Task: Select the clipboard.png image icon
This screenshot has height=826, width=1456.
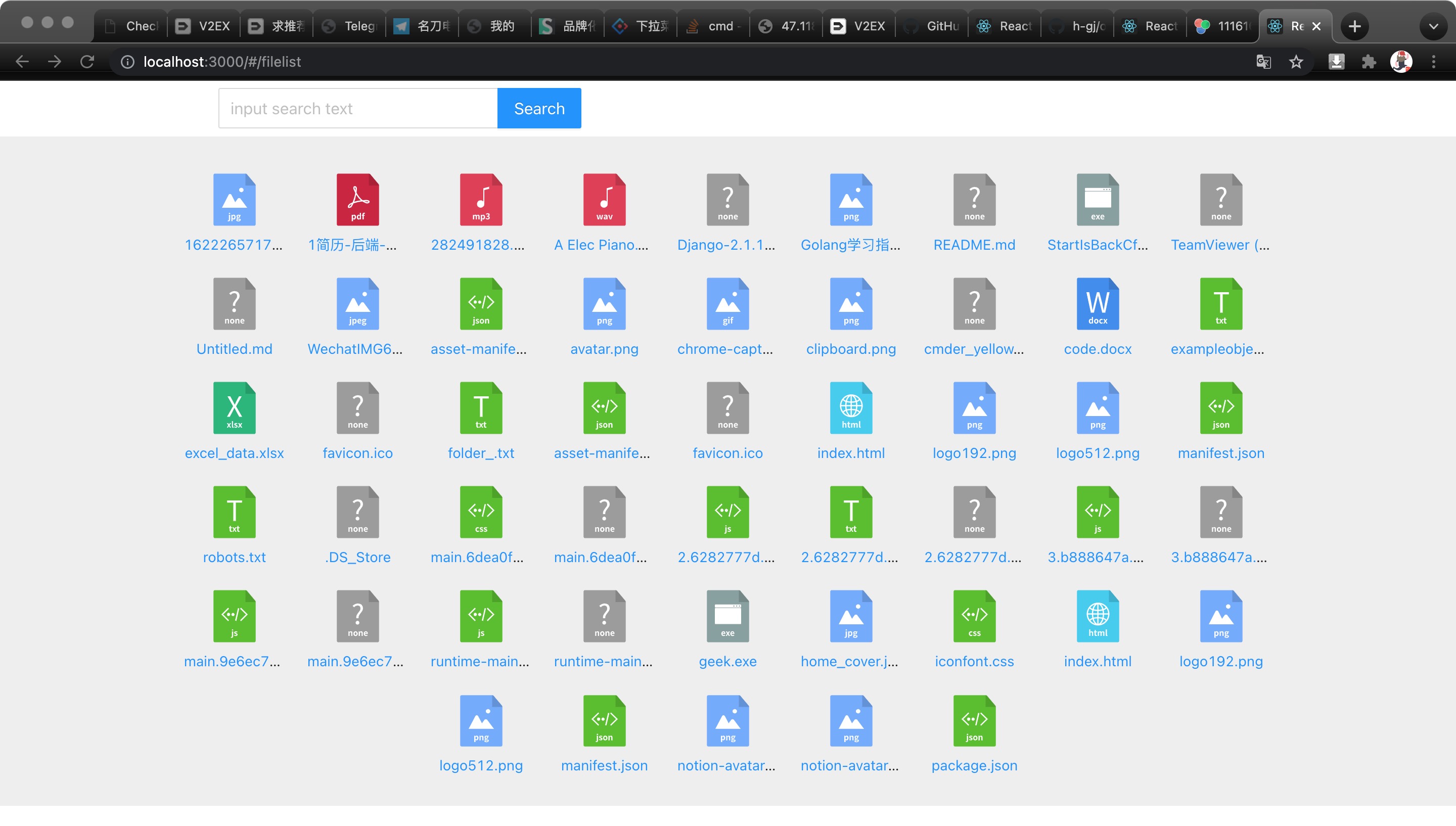Action: tap(851, 303)
